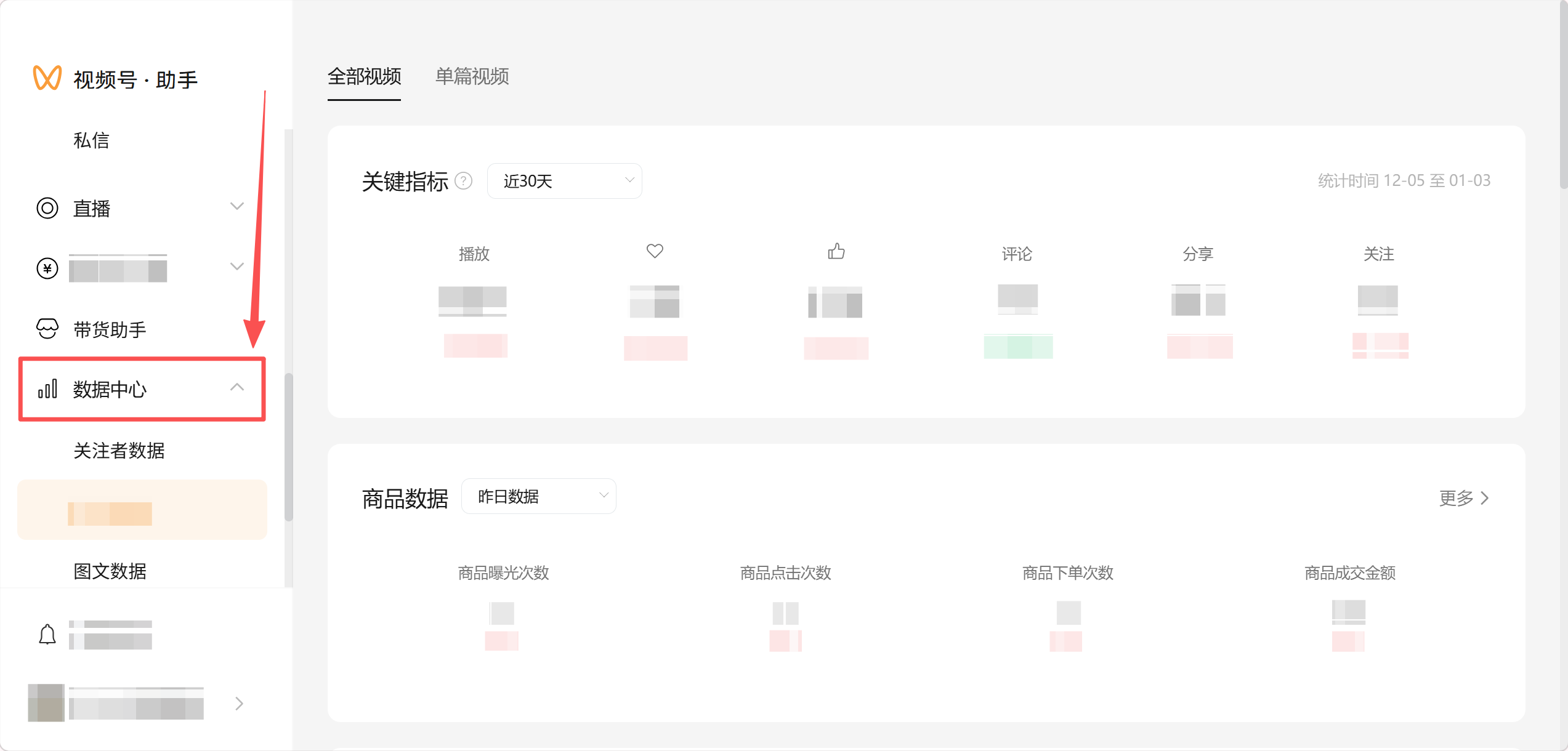Open the 昨日数据 dropdown selector

538,496
